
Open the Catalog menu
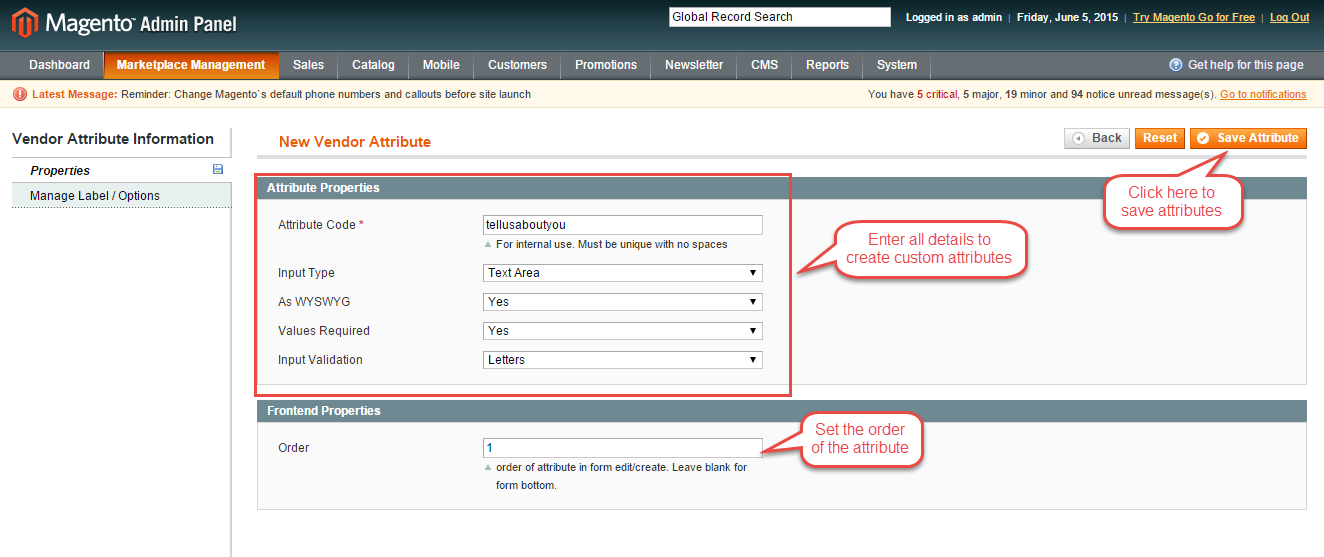click(x=373, y=65)
